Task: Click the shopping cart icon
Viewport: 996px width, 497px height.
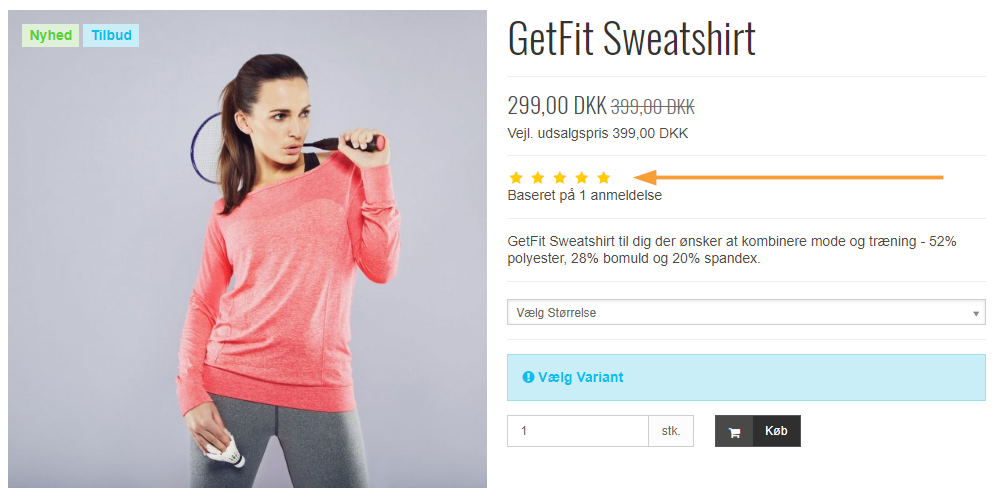Action: click(734, 432)
